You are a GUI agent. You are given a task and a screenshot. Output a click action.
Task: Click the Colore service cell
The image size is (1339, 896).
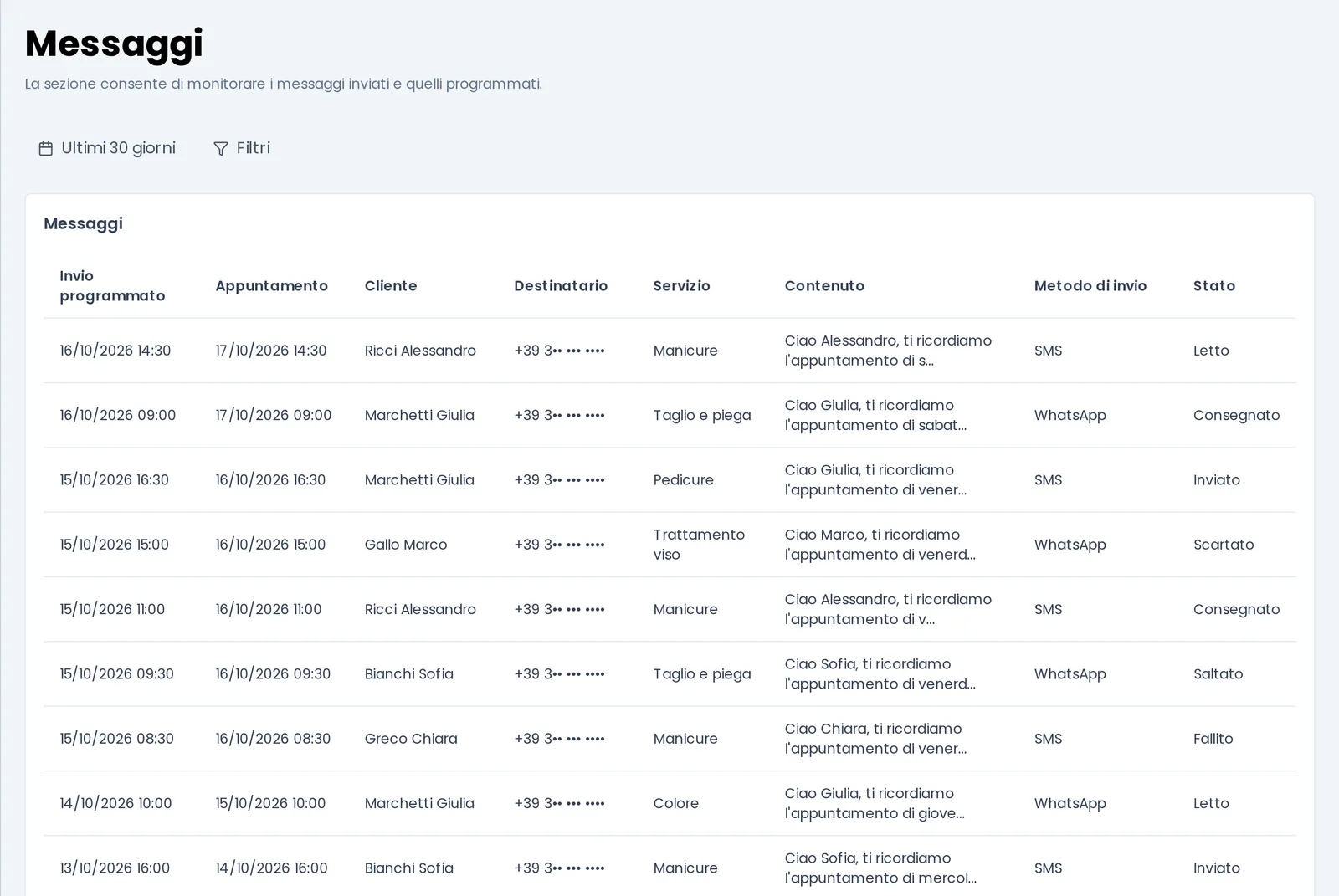(x=676, y=803)
